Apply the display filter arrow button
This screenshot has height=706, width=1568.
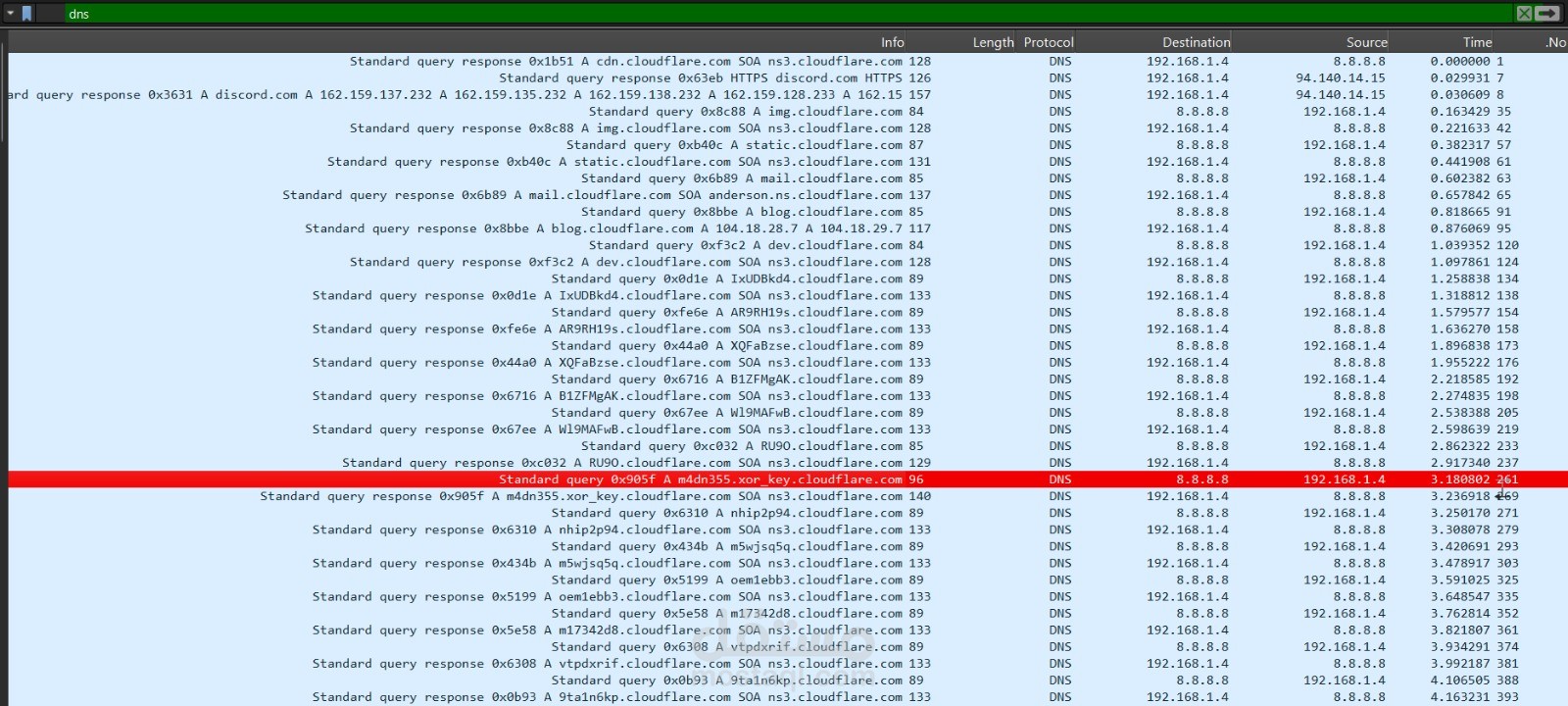point(1547,13)
